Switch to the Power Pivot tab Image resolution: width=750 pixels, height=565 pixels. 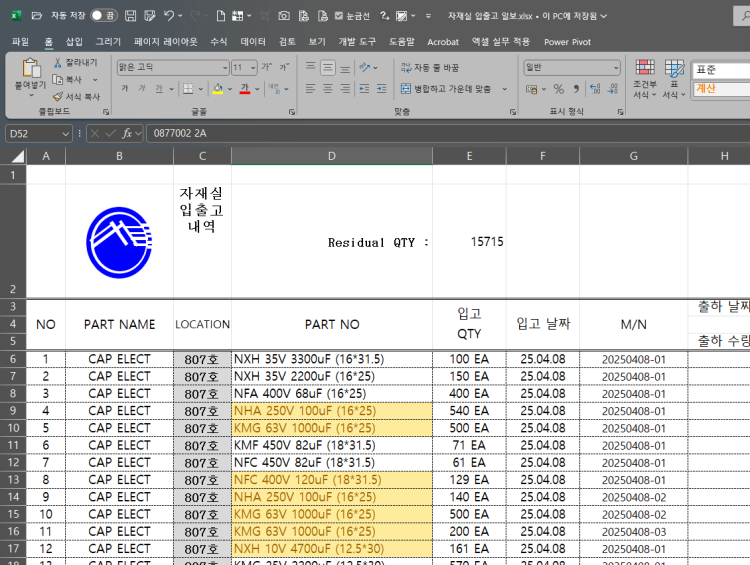click(x=567, y=42)
